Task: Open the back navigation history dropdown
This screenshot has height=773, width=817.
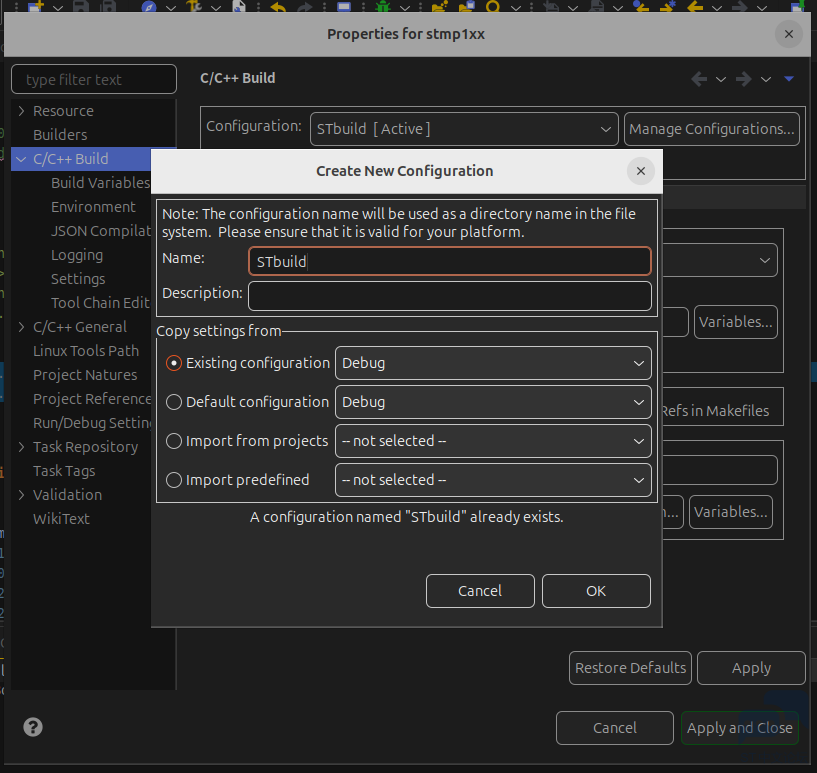Action: [x=721, y=80]
